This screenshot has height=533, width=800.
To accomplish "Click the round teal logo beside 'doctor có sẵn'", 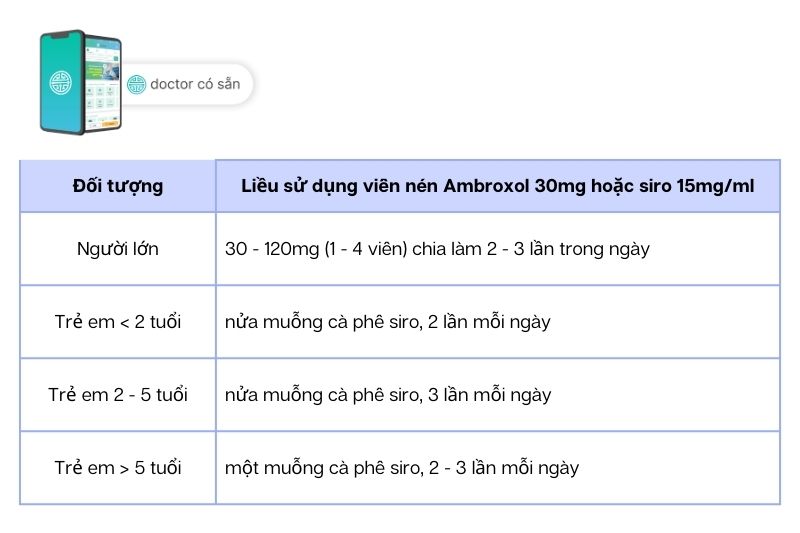I will (136, 84).
